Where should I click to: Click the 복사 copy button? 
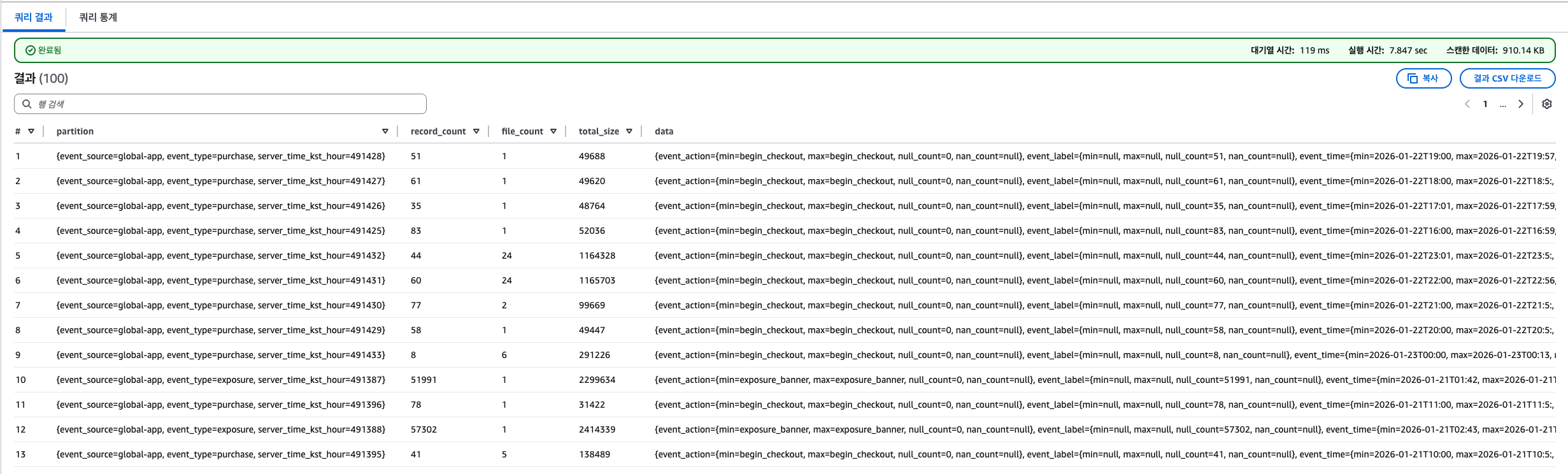point(1423,78)
